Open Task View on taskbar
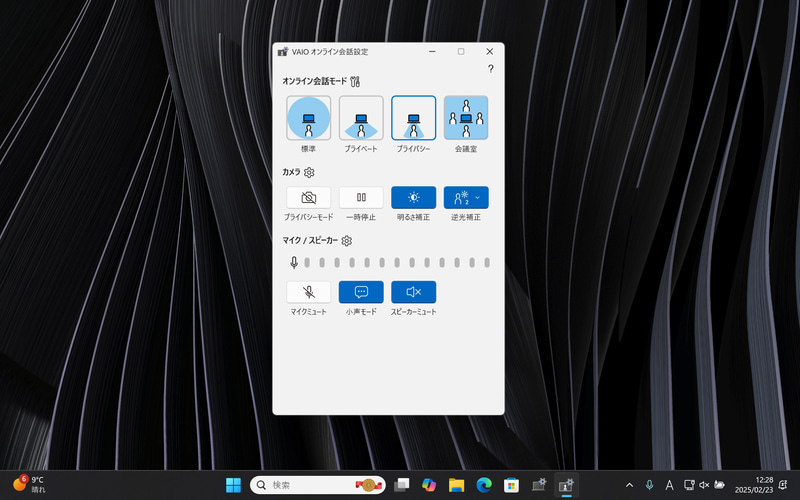The width and height of the screenshot is (800, 500). point(402,485)
